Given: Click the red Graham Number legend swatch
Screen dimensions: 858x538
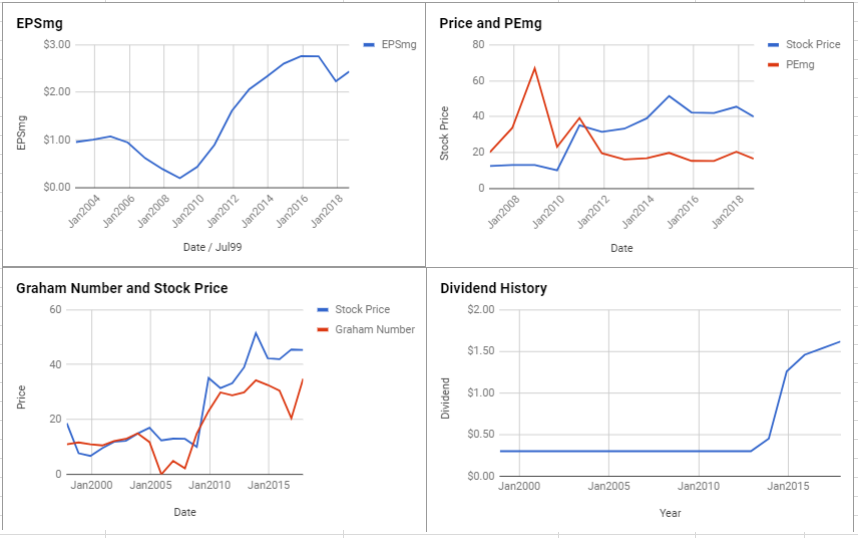Looking at the screenshot, I should click(x=323, y=329).
